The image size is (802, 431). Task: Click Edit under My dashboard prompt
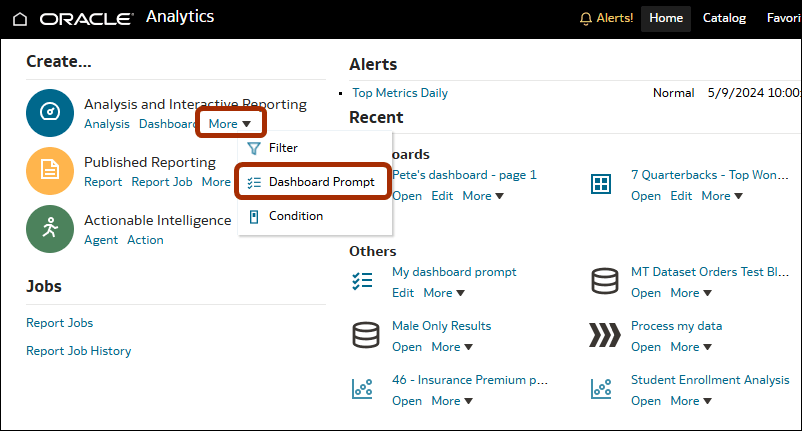coord(403,293)
